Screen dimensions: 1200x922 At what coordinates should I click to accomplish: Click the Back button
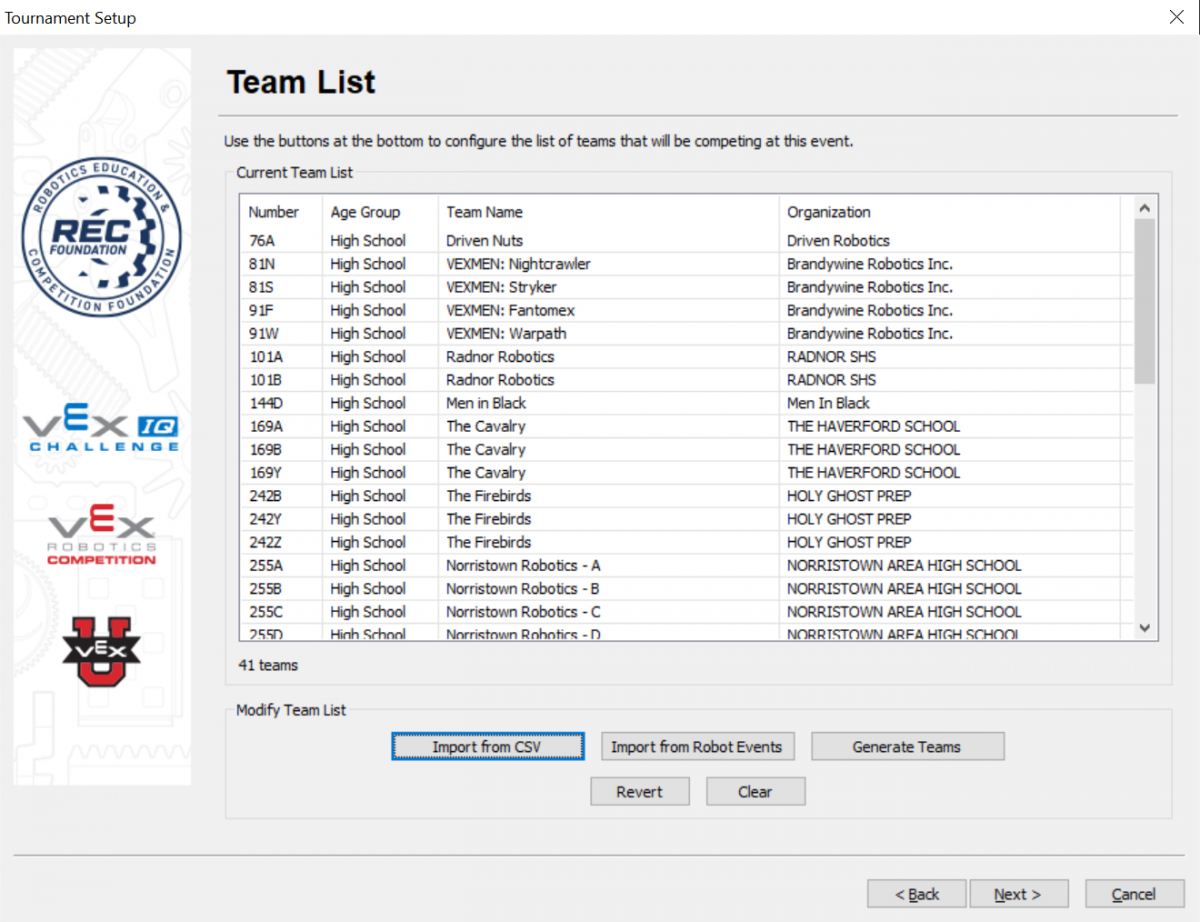916,893
